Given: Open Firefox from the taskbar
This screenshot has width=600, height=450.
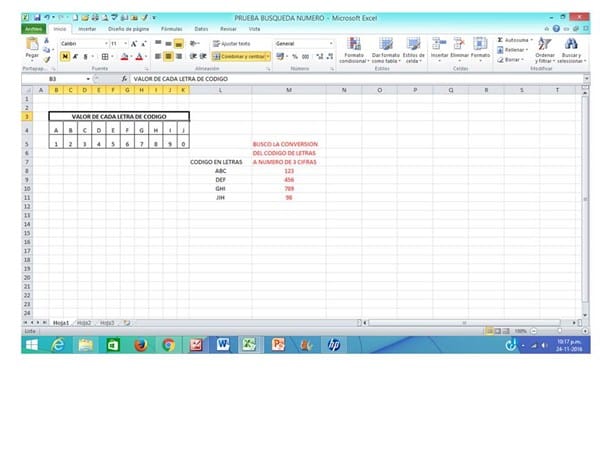Looking at the screenshot, I should pyautogui.click(x=141, y=345).
